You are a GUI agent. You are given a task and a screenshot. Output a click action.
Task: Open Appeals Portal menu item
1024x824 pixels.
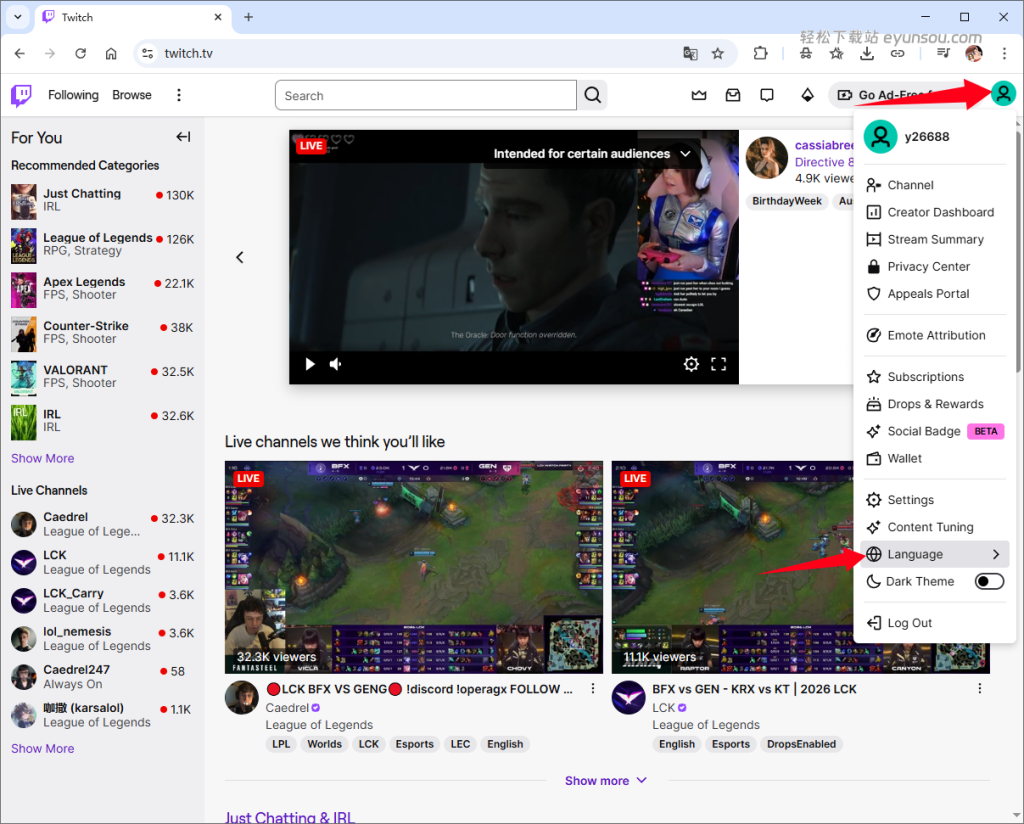(935, 294)
